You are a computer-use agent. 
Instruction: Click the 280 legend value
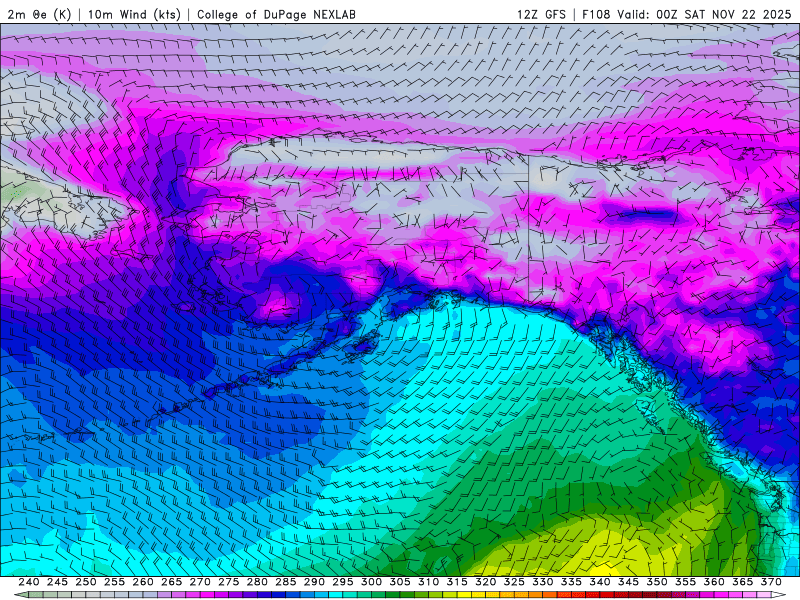point(257,582)
